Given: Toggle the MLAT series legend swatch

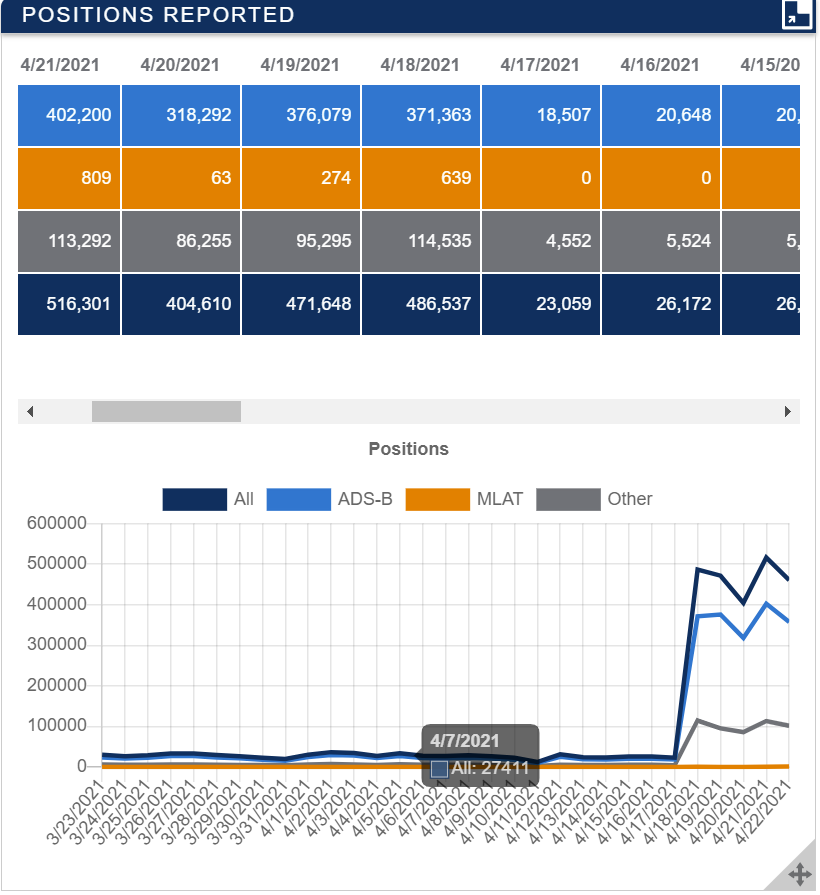Looking at the screenshot, I should pyautogui.click(x=438, y=499).
